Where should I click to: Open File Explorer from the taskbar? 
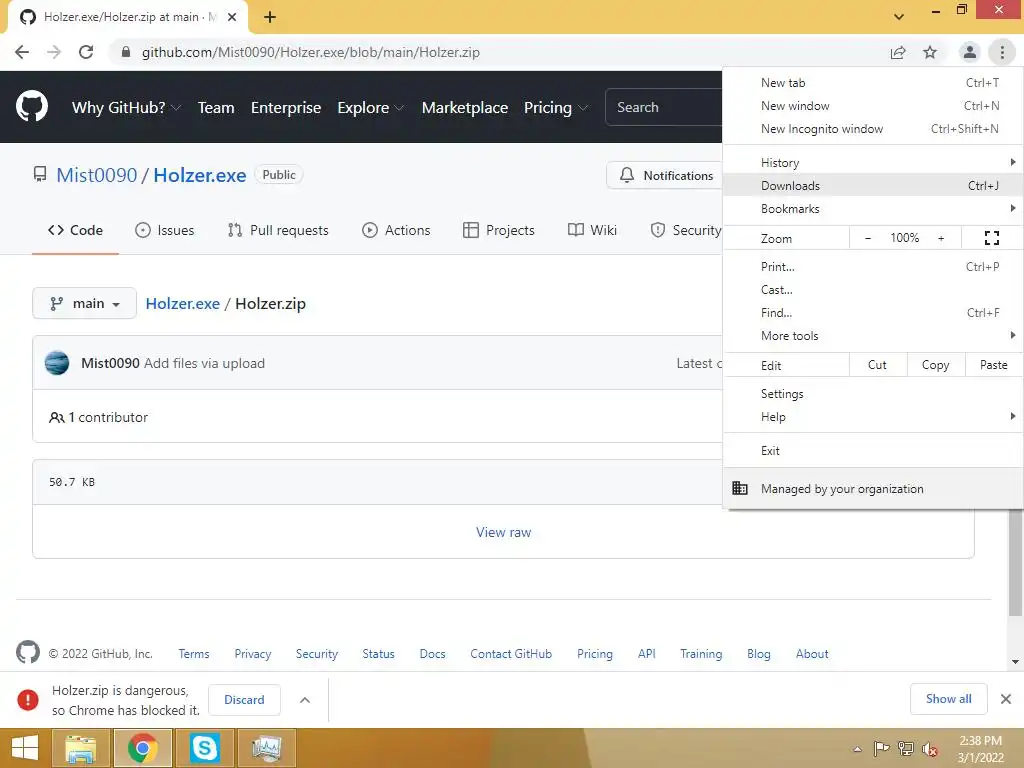(x=80, y=748)
